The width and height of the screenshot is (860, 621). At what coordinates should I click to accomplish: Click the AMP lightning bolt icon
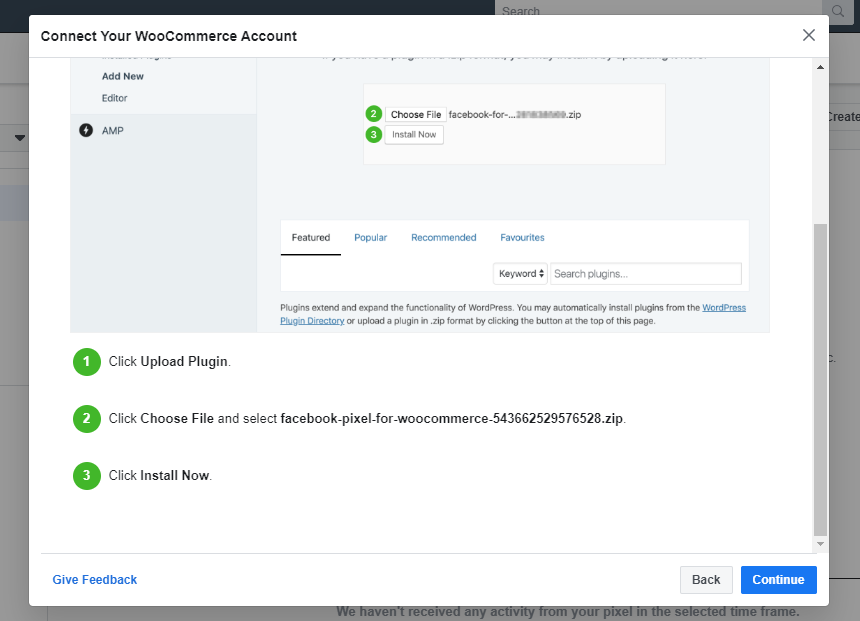point(86,130)
